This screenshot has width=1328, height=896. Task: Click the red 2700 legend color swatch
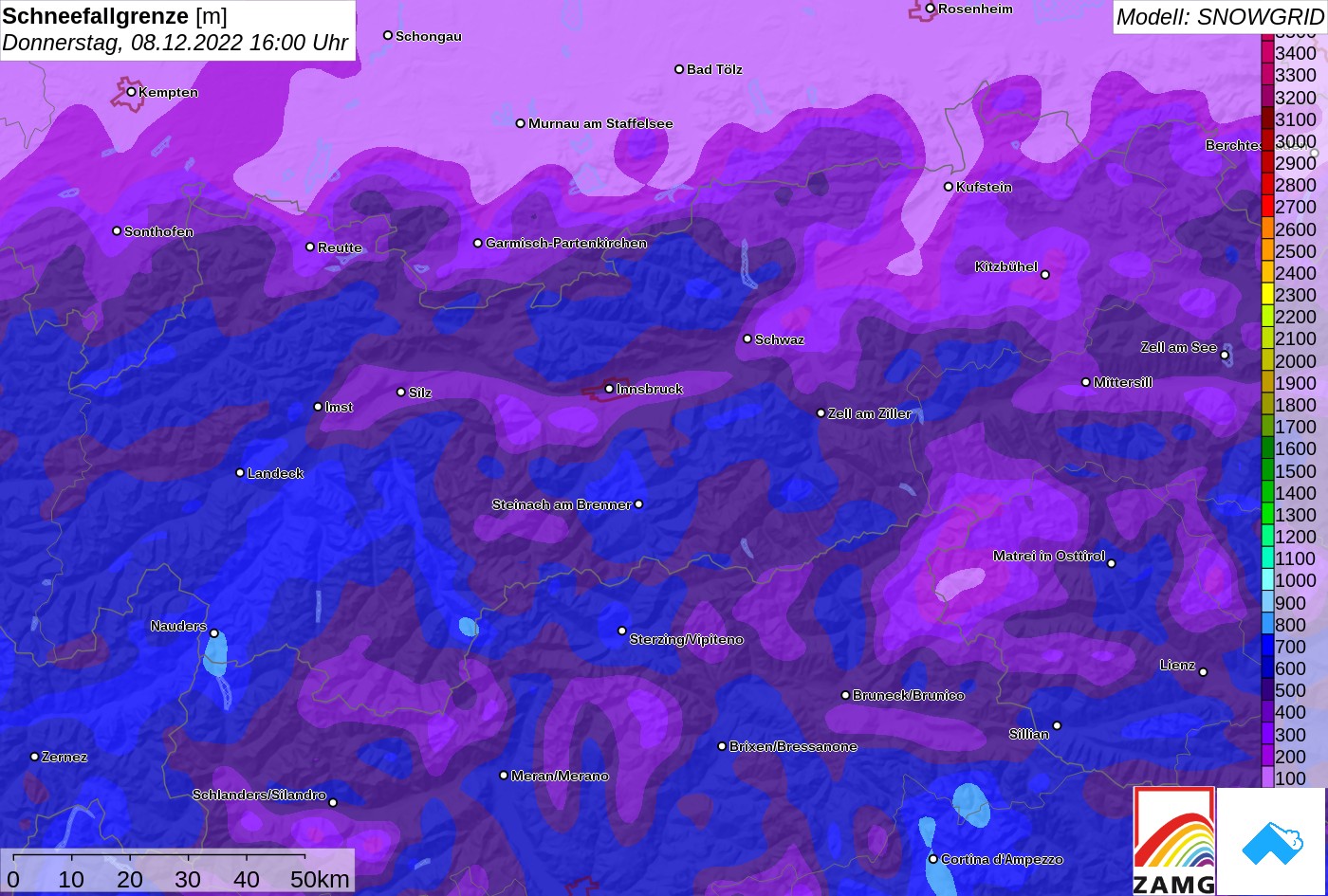point(1267,207)
